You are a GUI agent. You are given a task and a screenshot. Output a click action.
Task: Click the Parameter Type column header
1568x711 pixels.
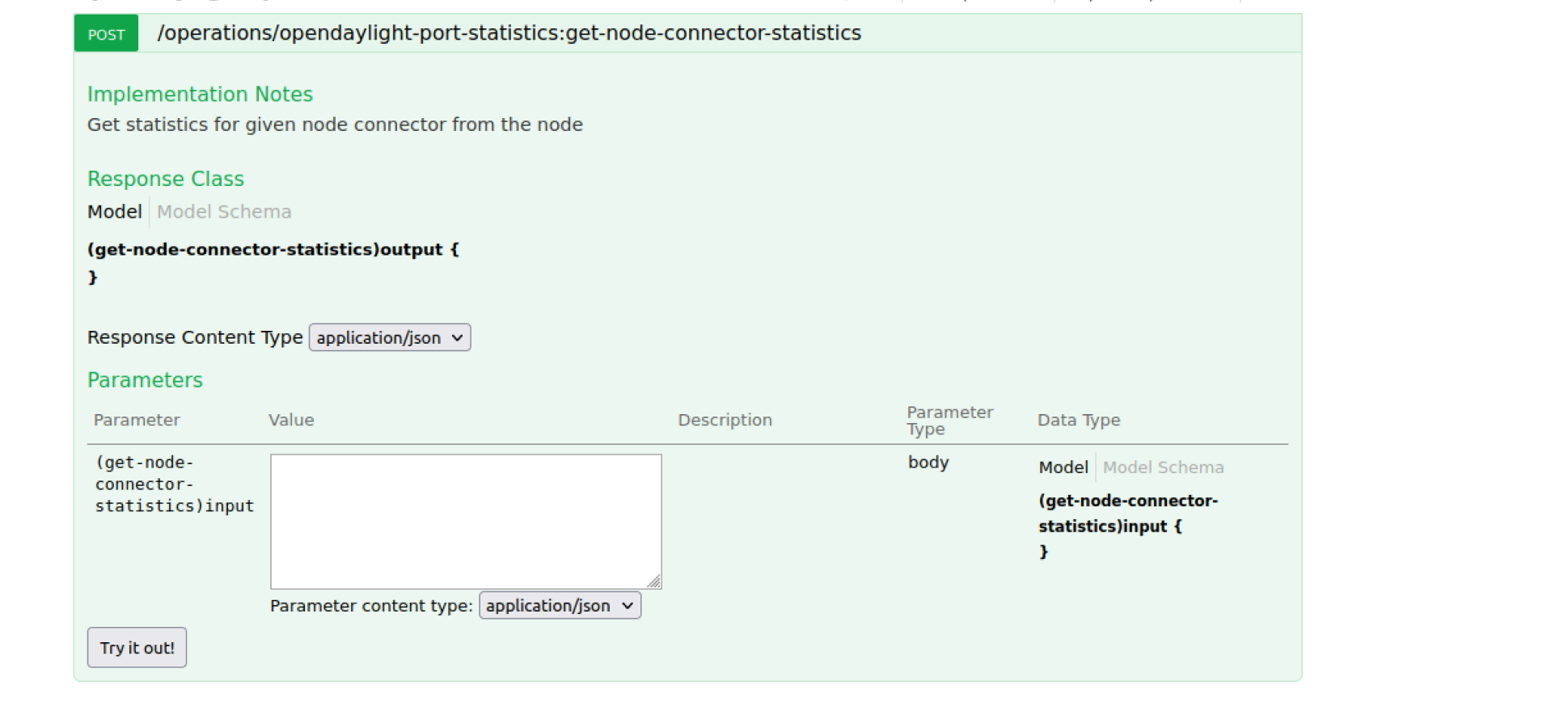[x=949, y=421]
